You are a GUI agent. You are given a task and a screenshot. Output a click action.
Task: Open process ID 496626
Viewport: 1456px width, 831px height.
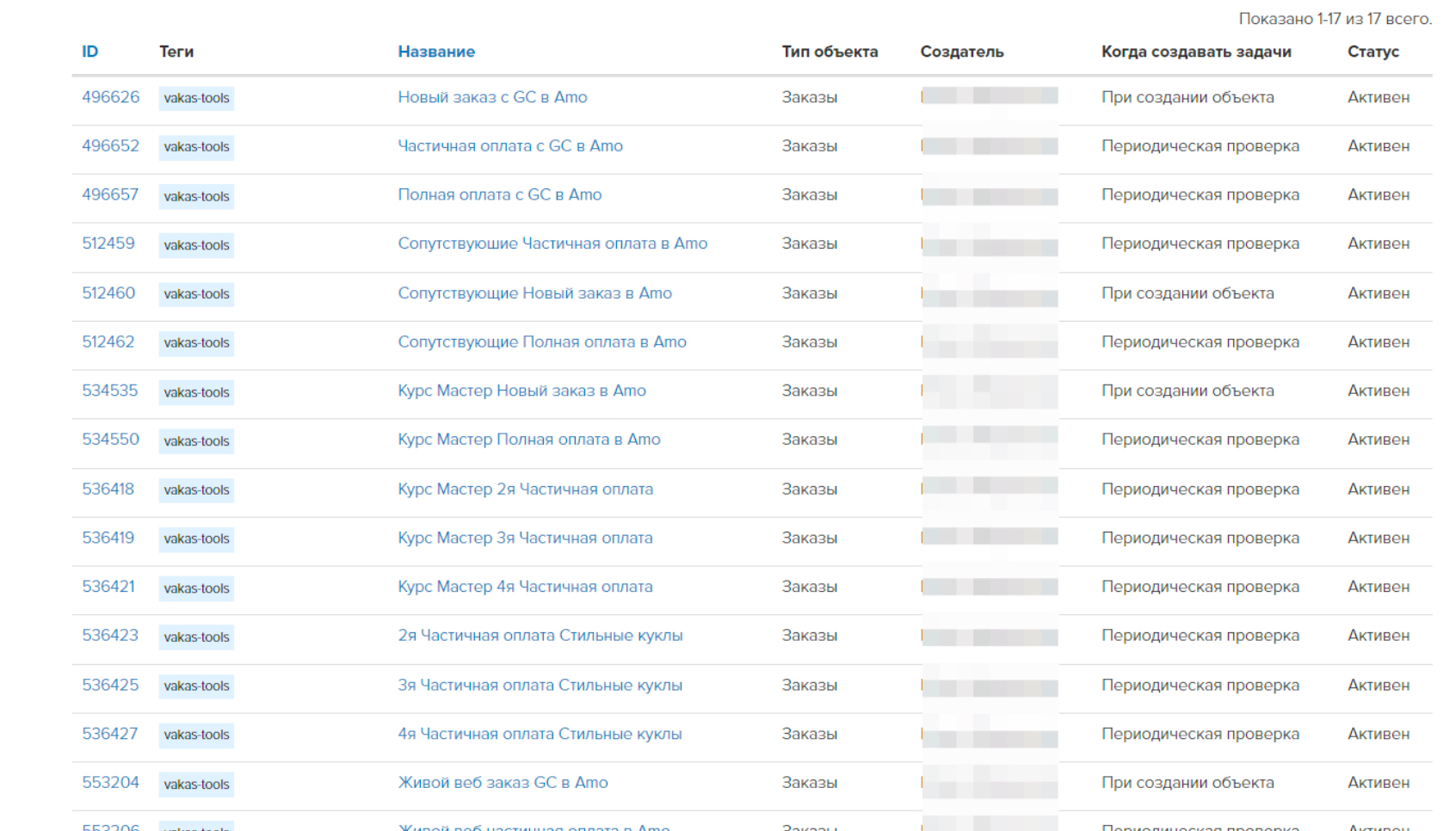point(110,97)
